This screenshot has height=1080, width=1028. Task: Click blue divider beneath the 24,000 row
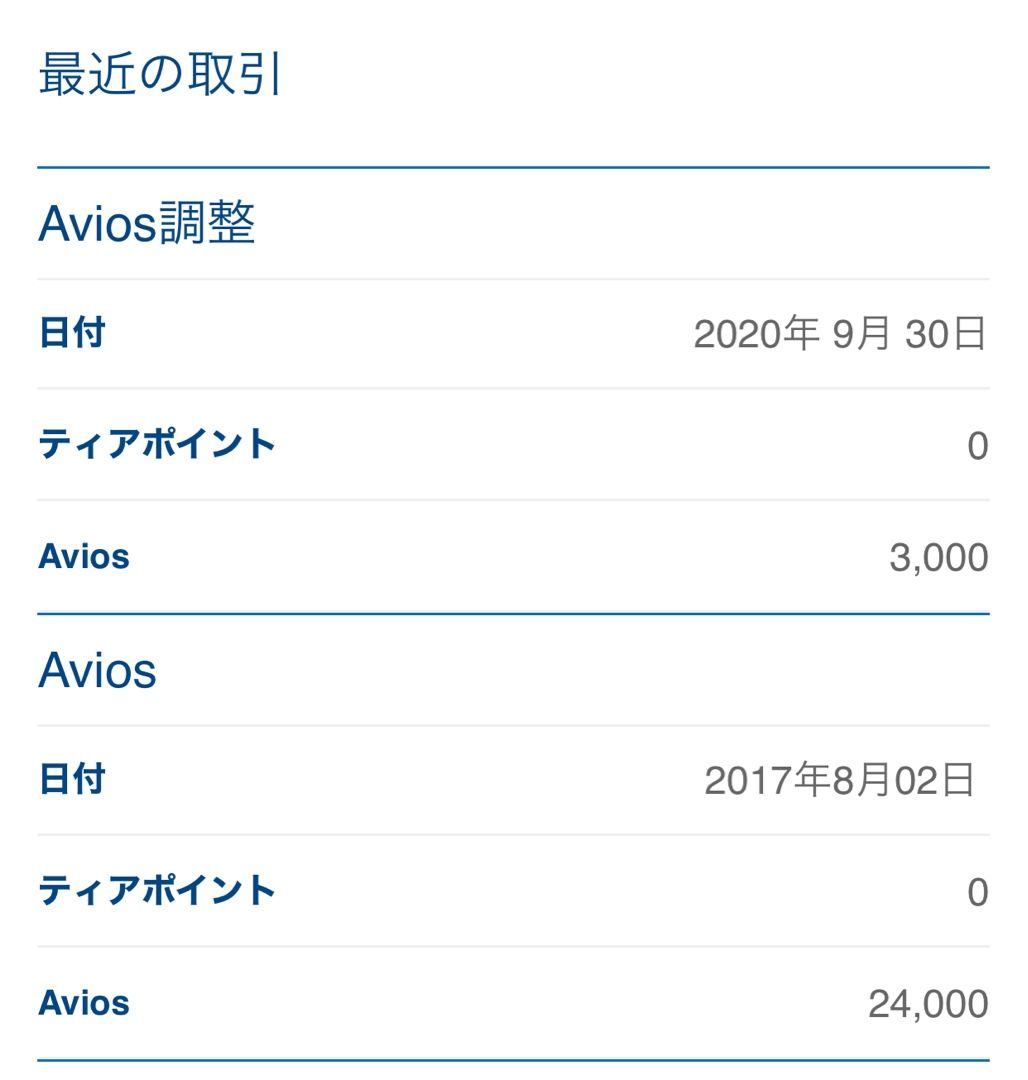(513, 1060)
